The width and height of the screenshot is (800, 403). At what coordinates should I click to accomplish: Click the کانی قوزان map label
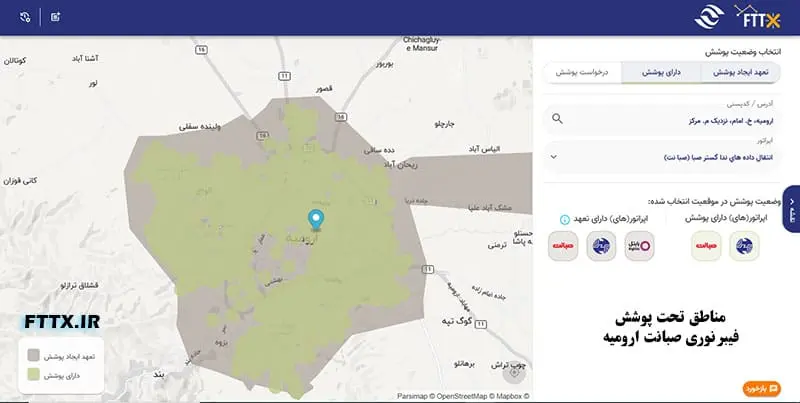coord(20,181)
